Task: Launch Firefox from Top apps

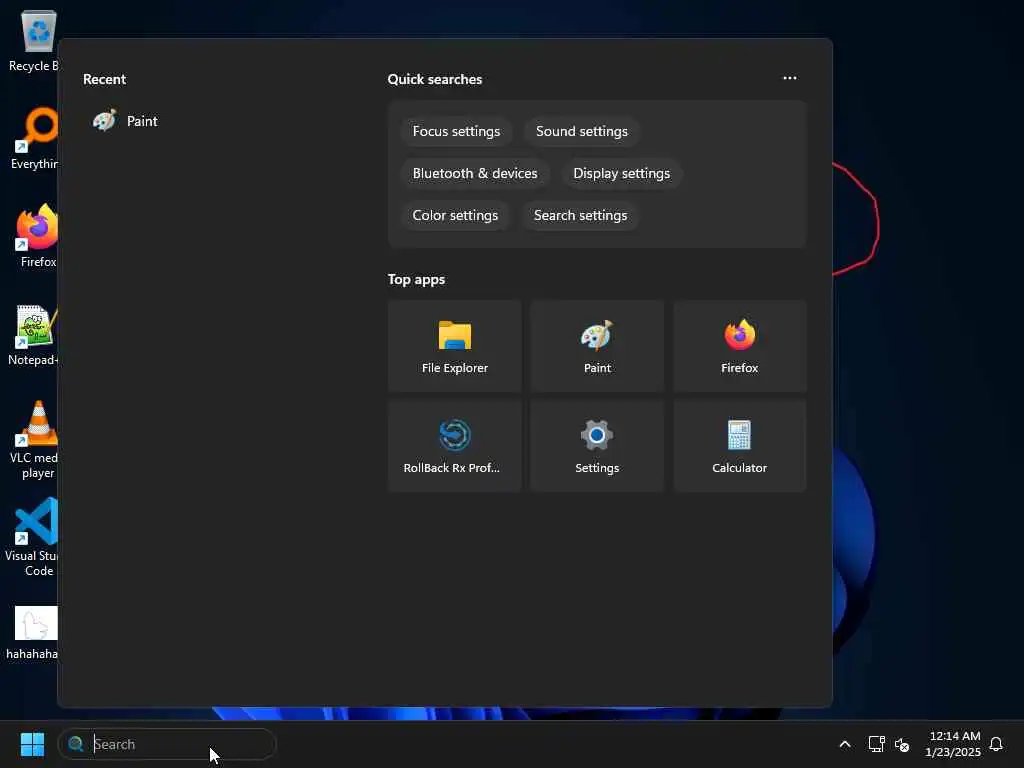Action: click(739, 346)
